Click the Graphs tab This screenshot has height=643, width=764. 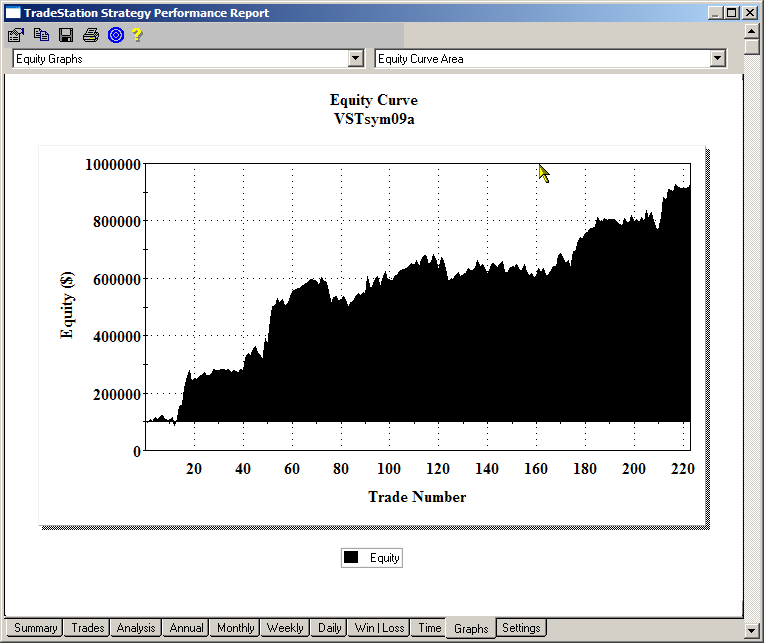[471, 628]
